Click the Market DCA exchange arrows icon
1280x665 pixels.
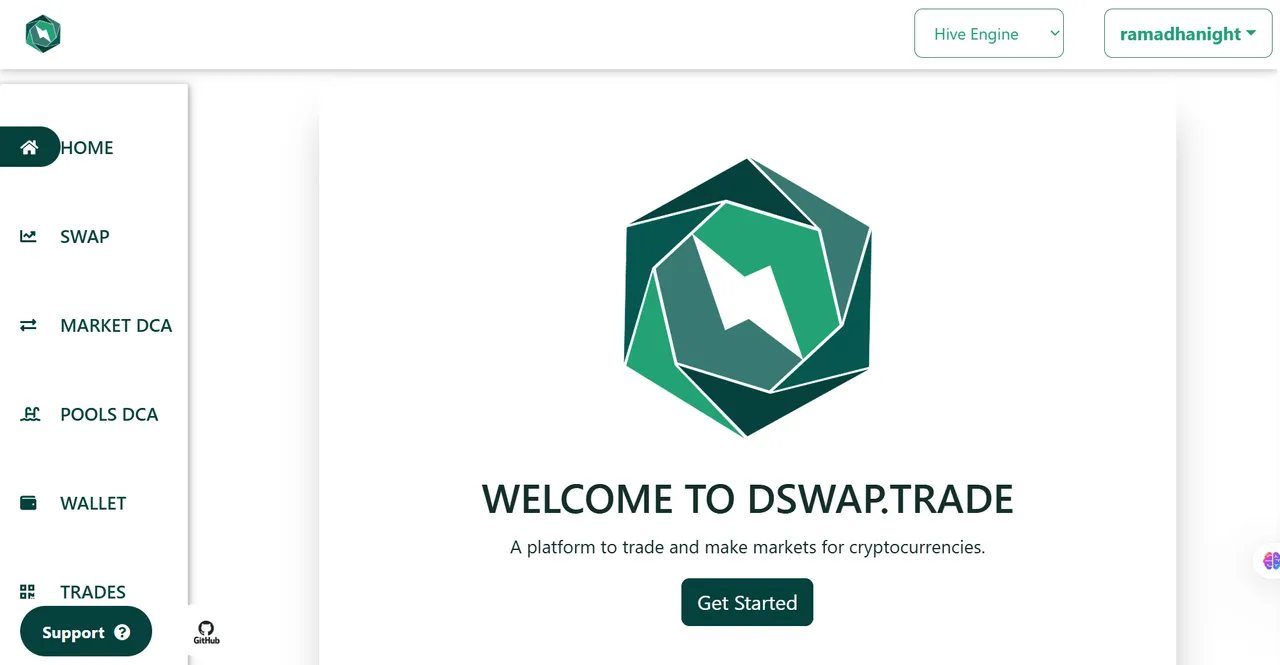tap(28, 325)
